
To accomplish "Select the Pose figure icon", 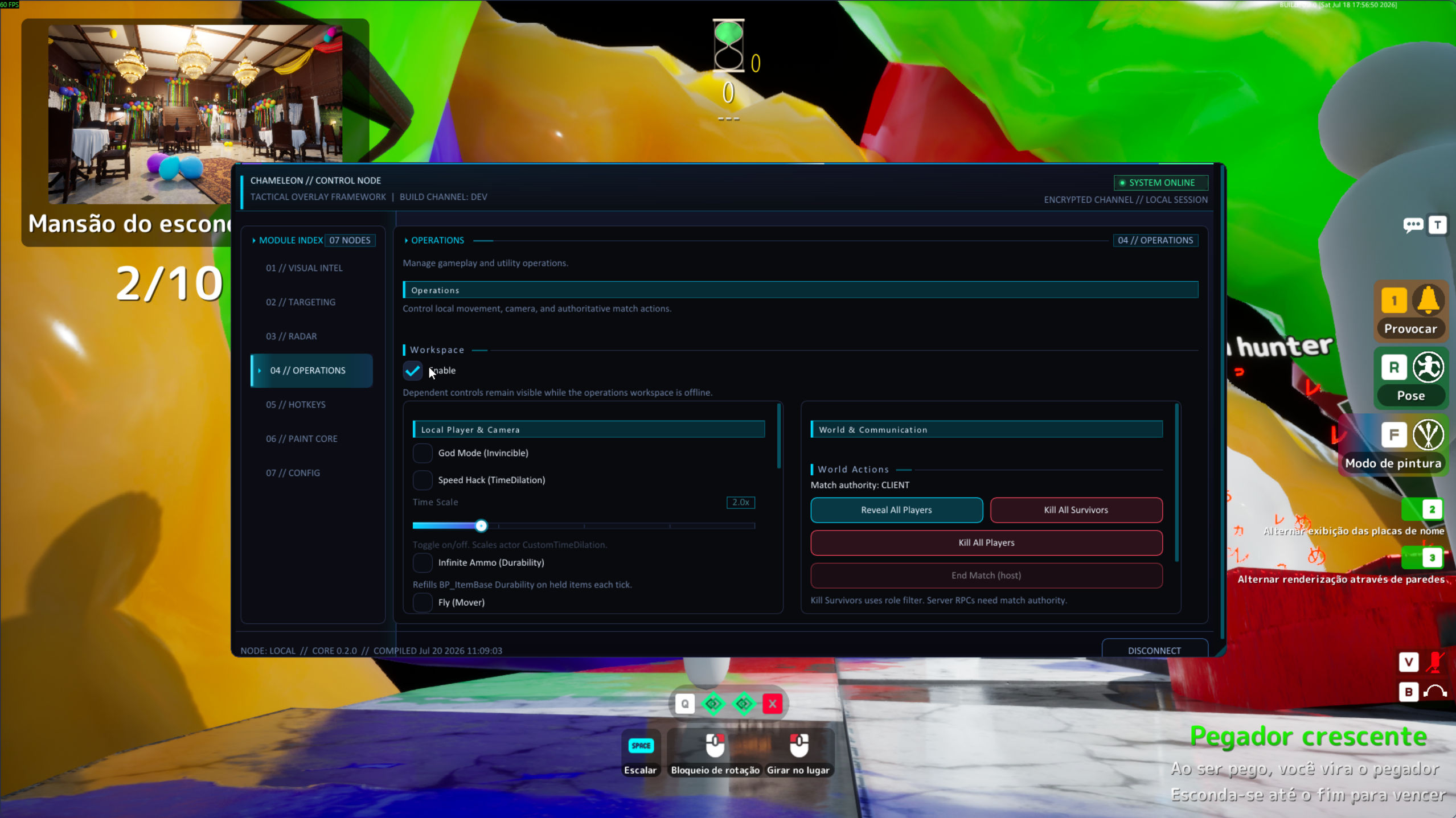I will coord(1428,367).
